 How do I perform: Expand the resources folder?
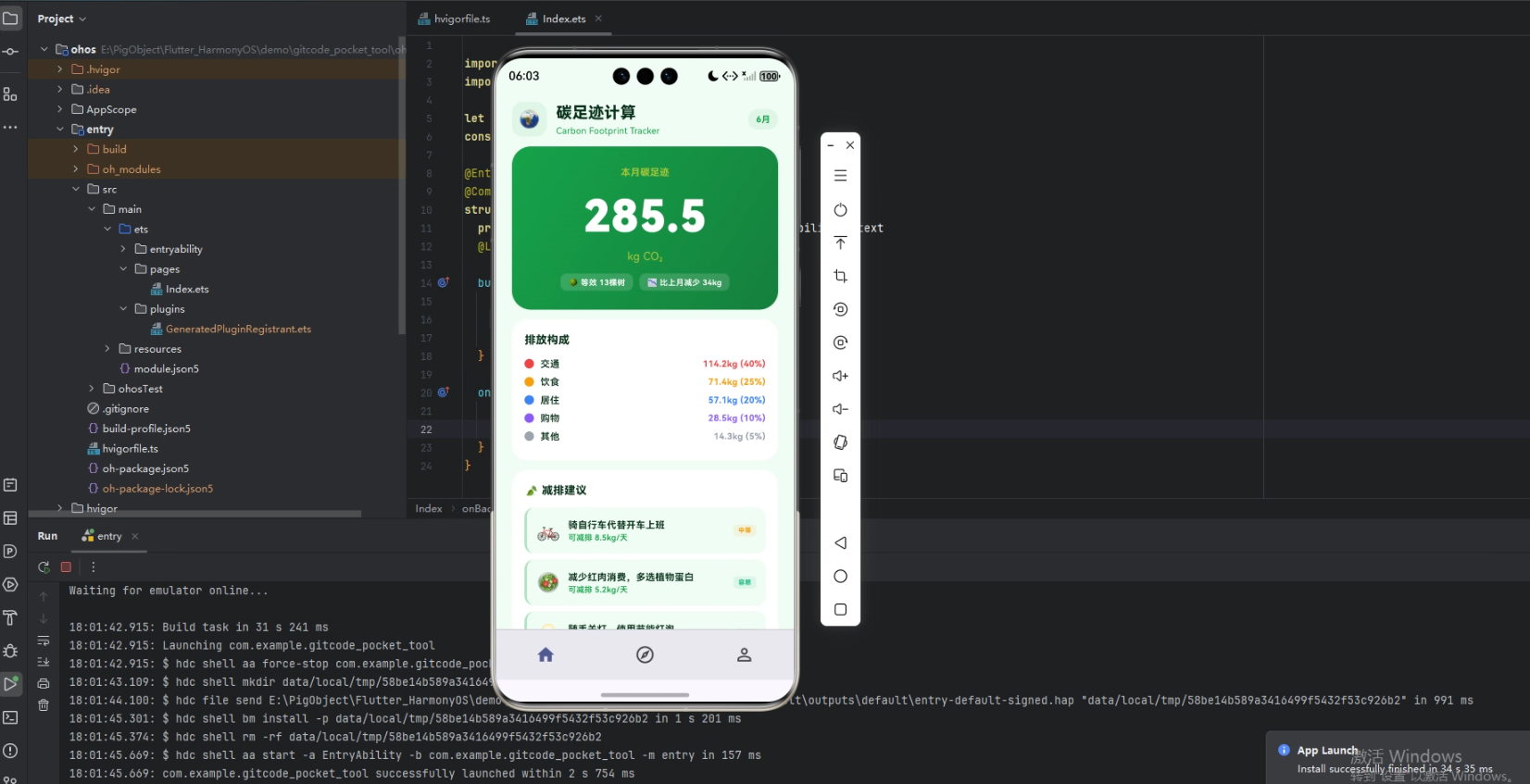point(107,349)
